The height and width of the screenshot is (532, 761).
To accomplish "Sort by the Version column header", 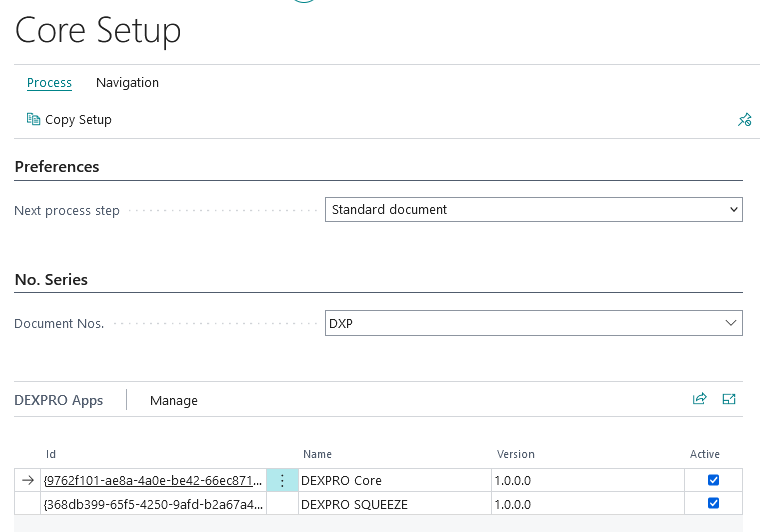I will 516,454.
